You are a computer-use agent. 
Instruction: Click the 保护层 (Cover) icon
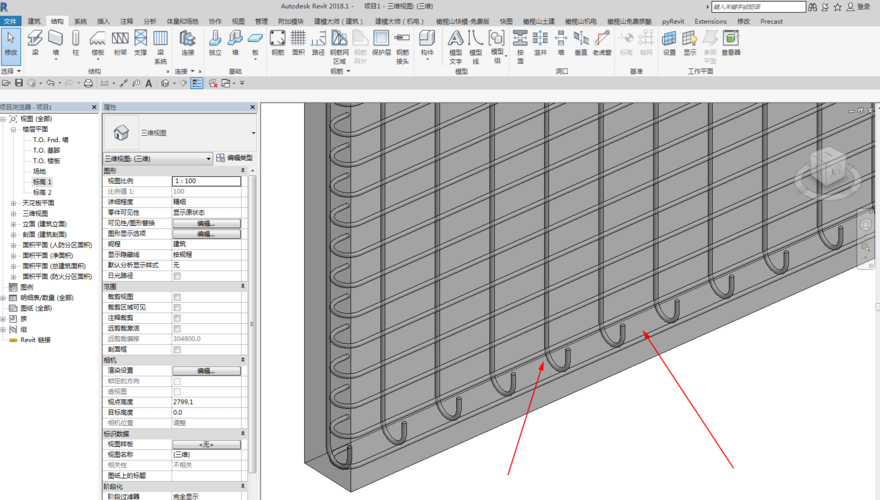click(381, 41)
